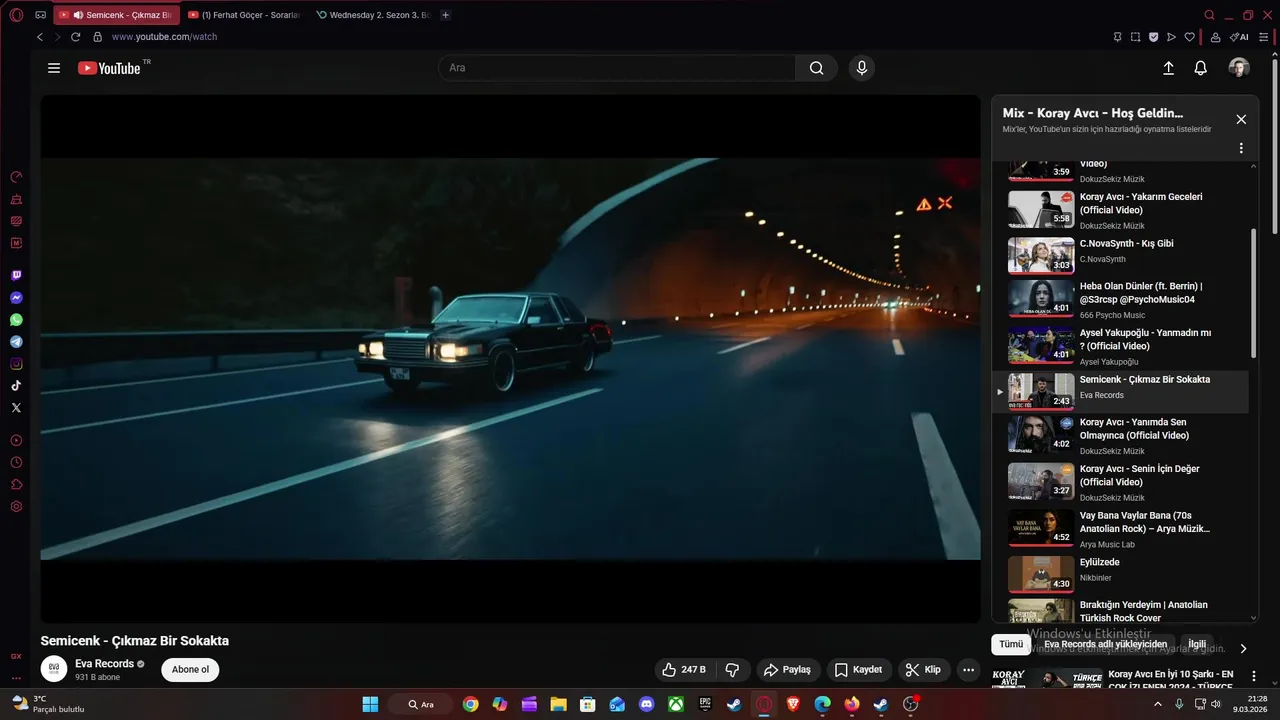Viewport: 1280px width, 720px height.
Task: Show next filter chips with arrow
Action: click(x=1243, y=648)
